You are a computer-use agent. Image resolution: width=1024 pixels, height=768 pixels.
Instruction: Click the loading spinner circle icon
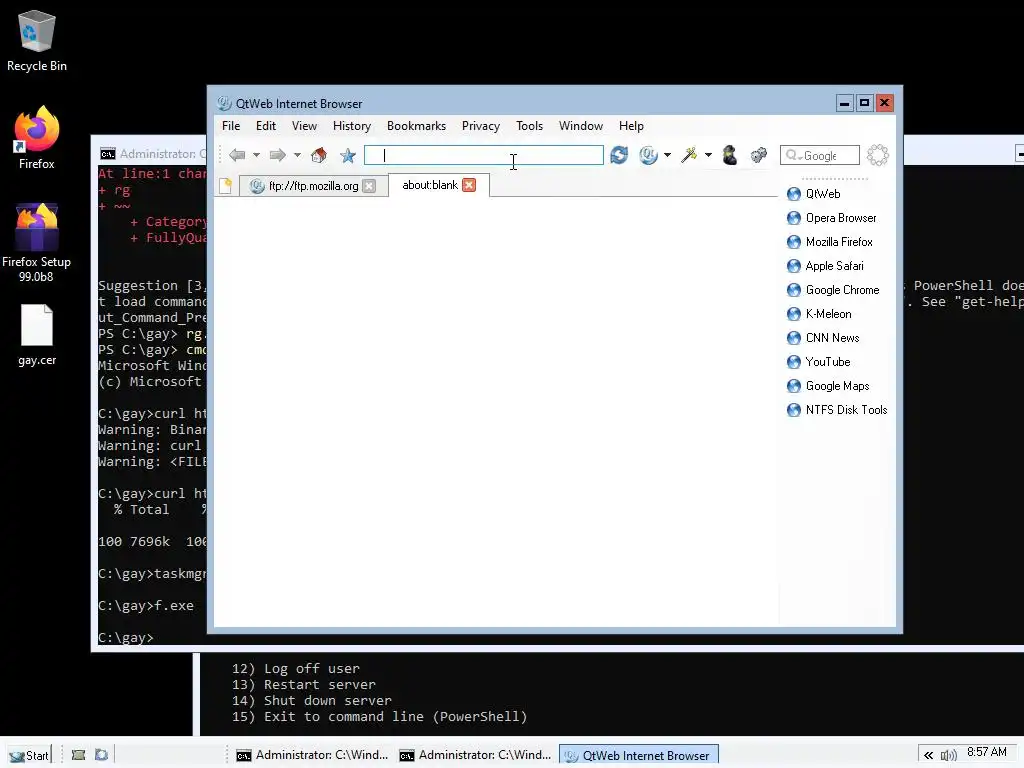pos(878,155)
